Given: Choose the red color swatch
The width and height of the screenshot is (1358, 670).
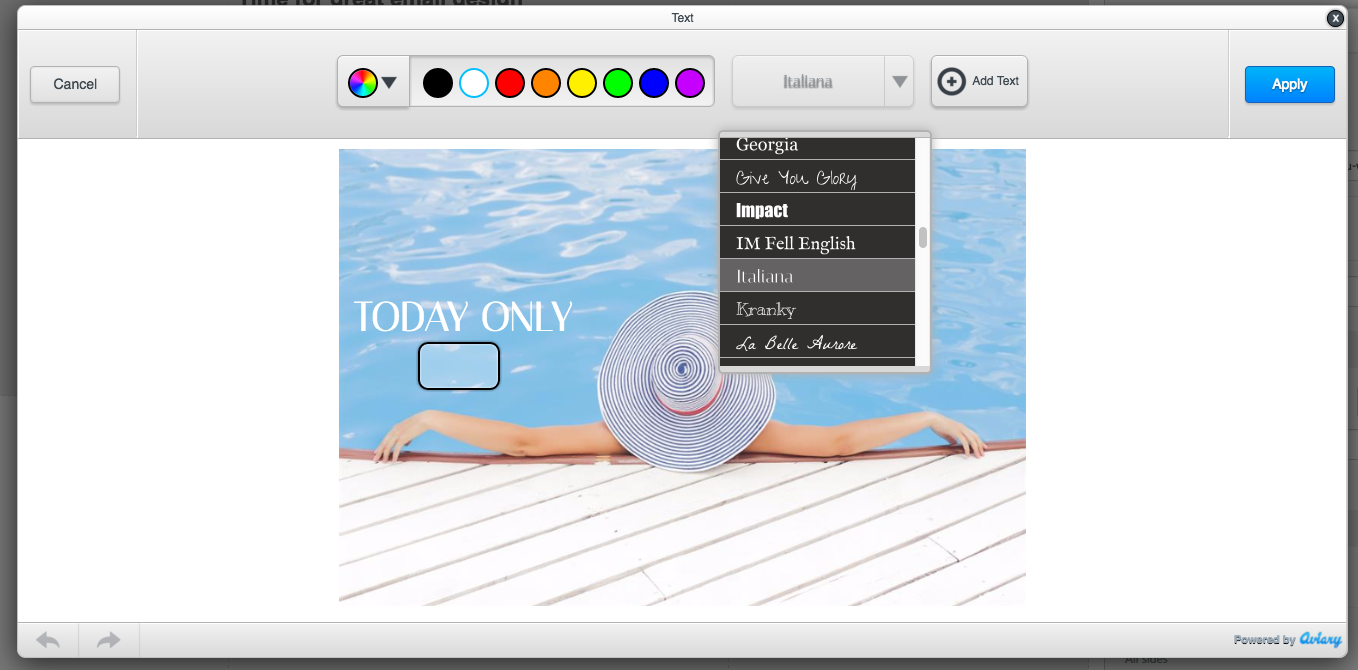Looking at the screenshot, I should [x=510, y=83].
